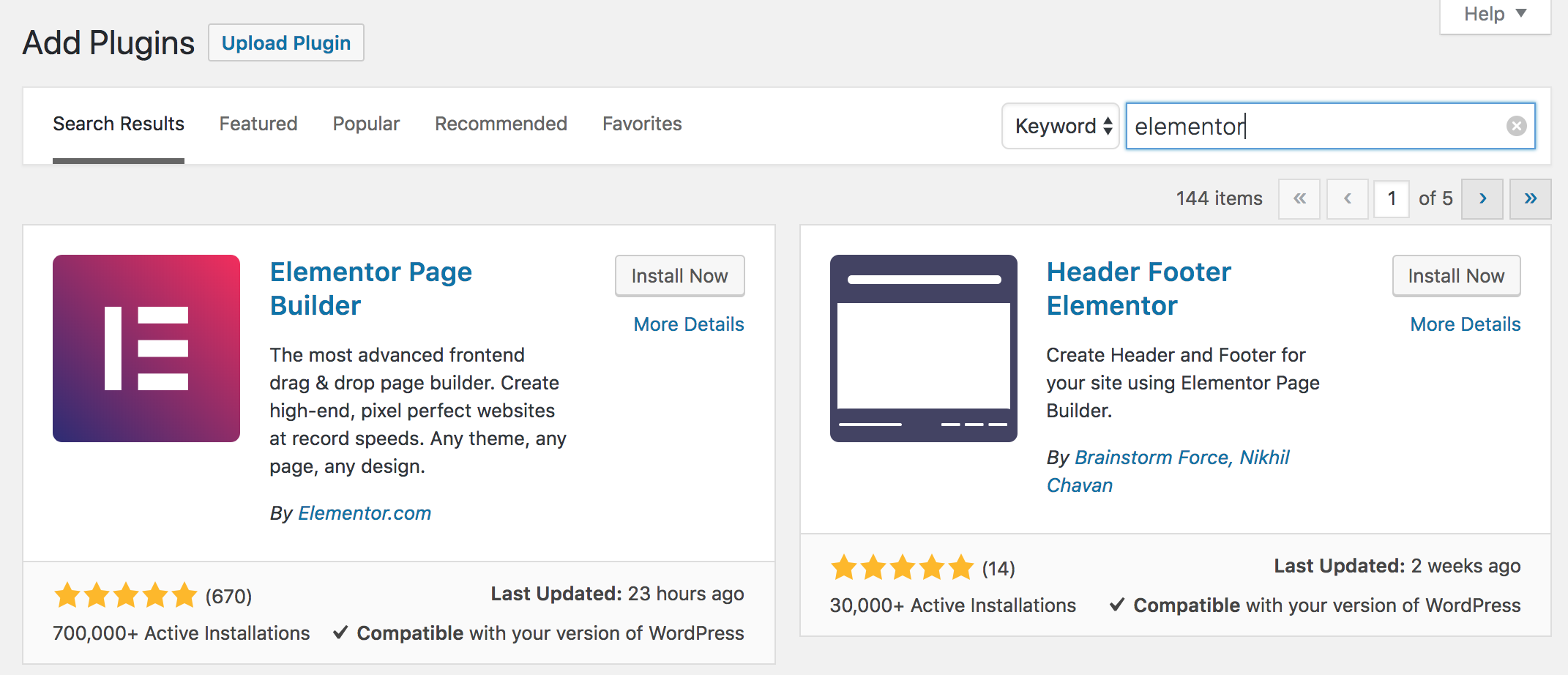
Task: Go to first page of results
Action: click(1299, 198)
